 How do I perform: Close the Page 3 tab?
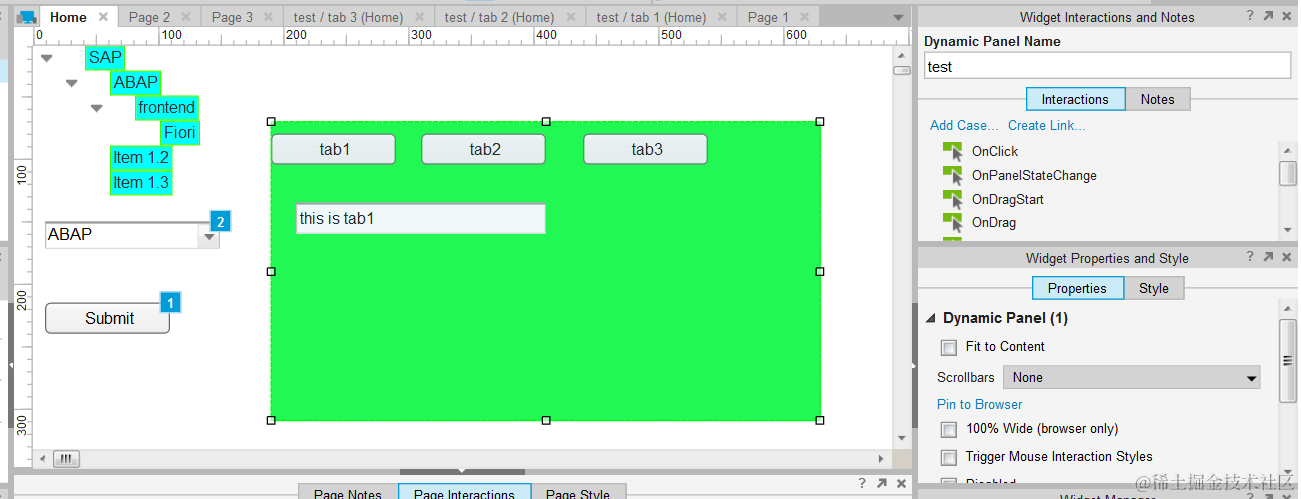click(x=268, y=17)
